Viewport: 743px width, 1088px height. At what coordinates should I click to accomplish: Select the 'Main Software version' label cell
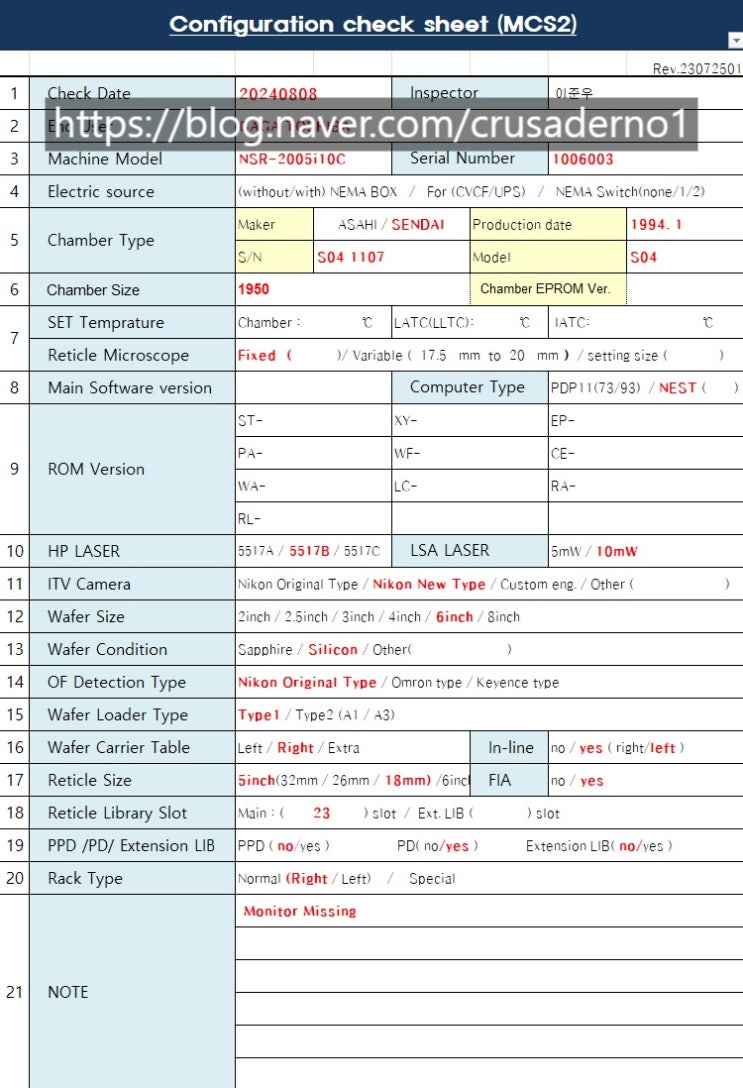coord(132,387)
